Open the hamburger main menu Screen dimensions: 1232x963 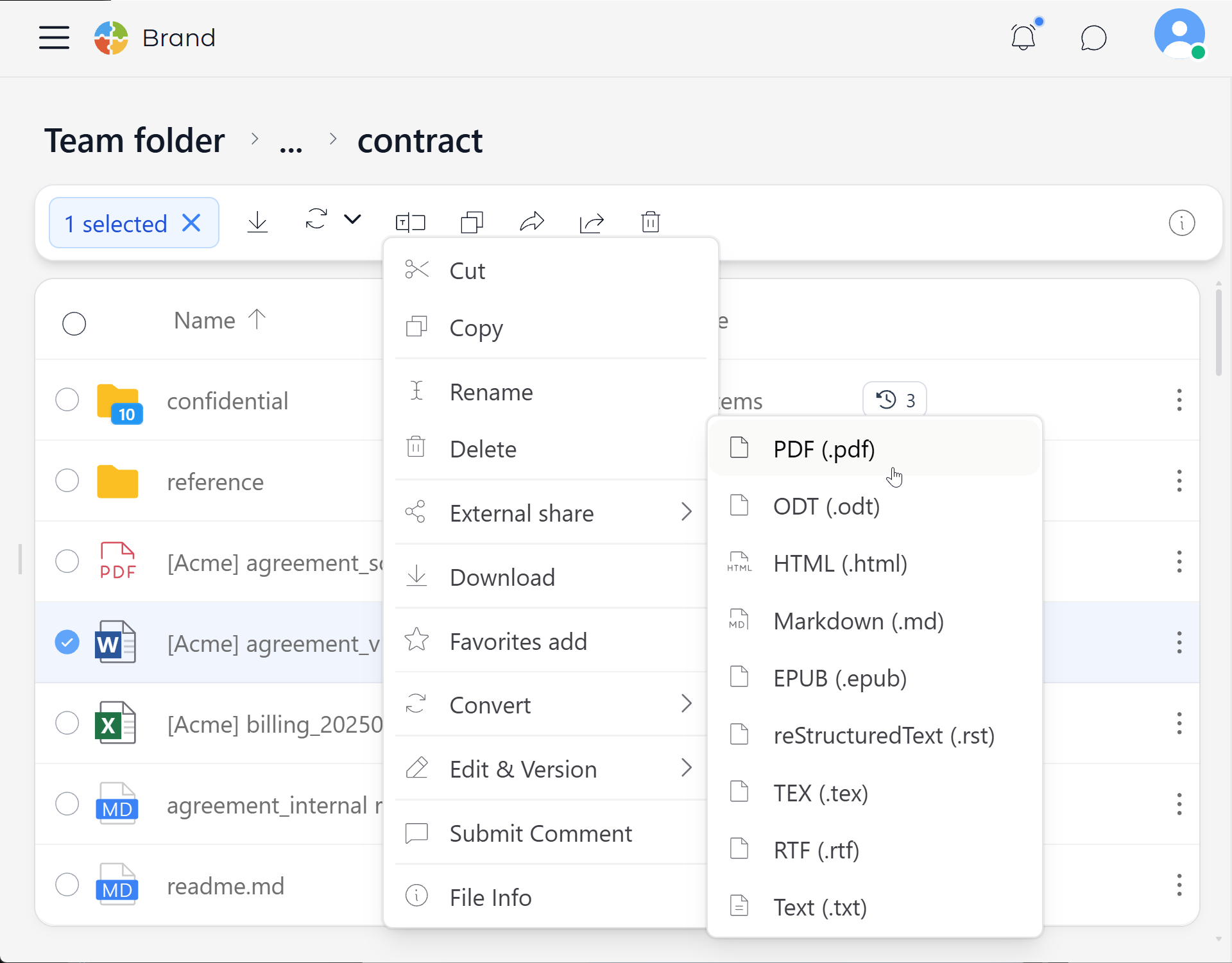54,38
